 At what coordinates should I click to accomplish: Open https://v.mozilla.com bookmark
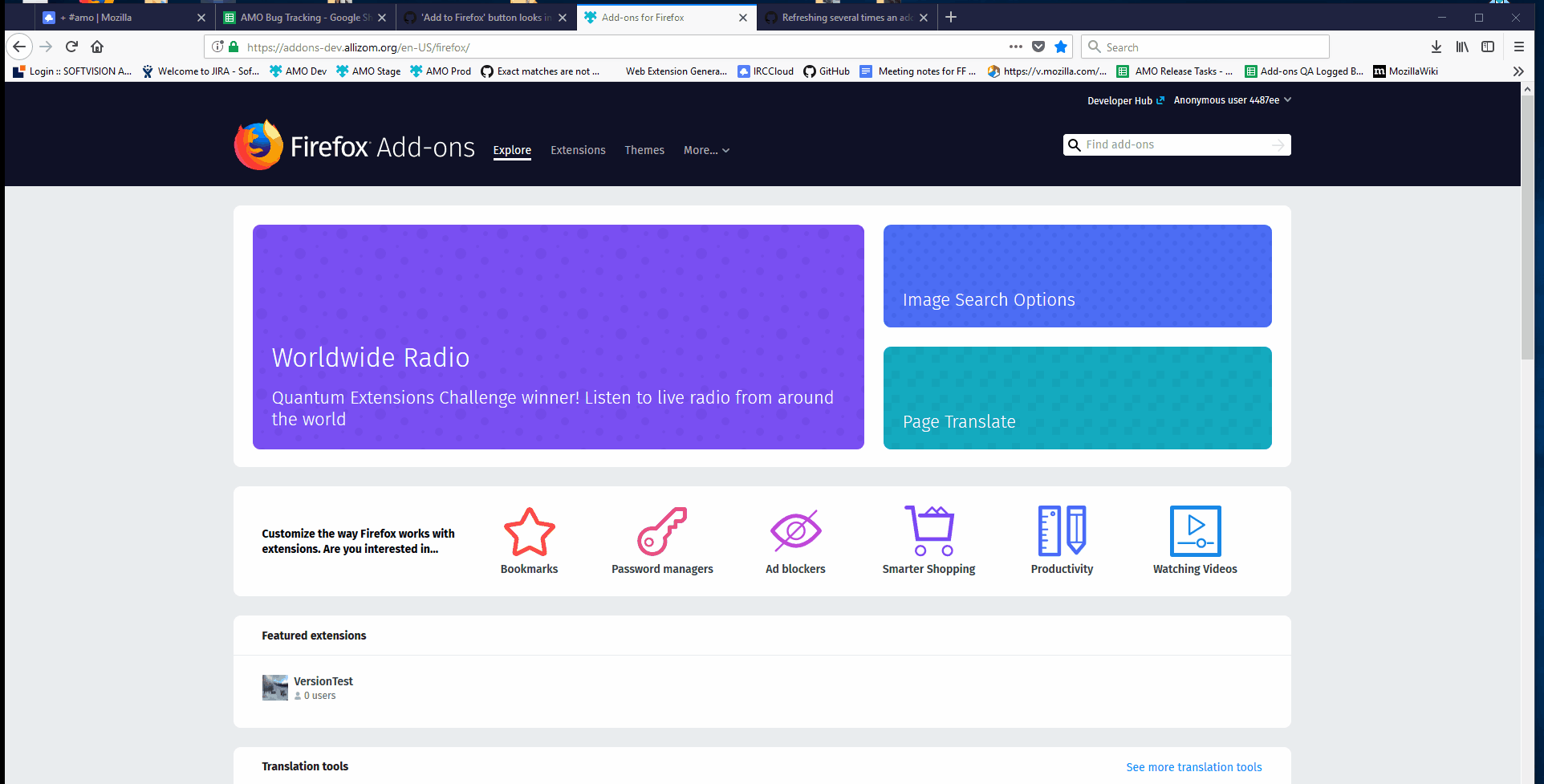tap(1046, 71)
